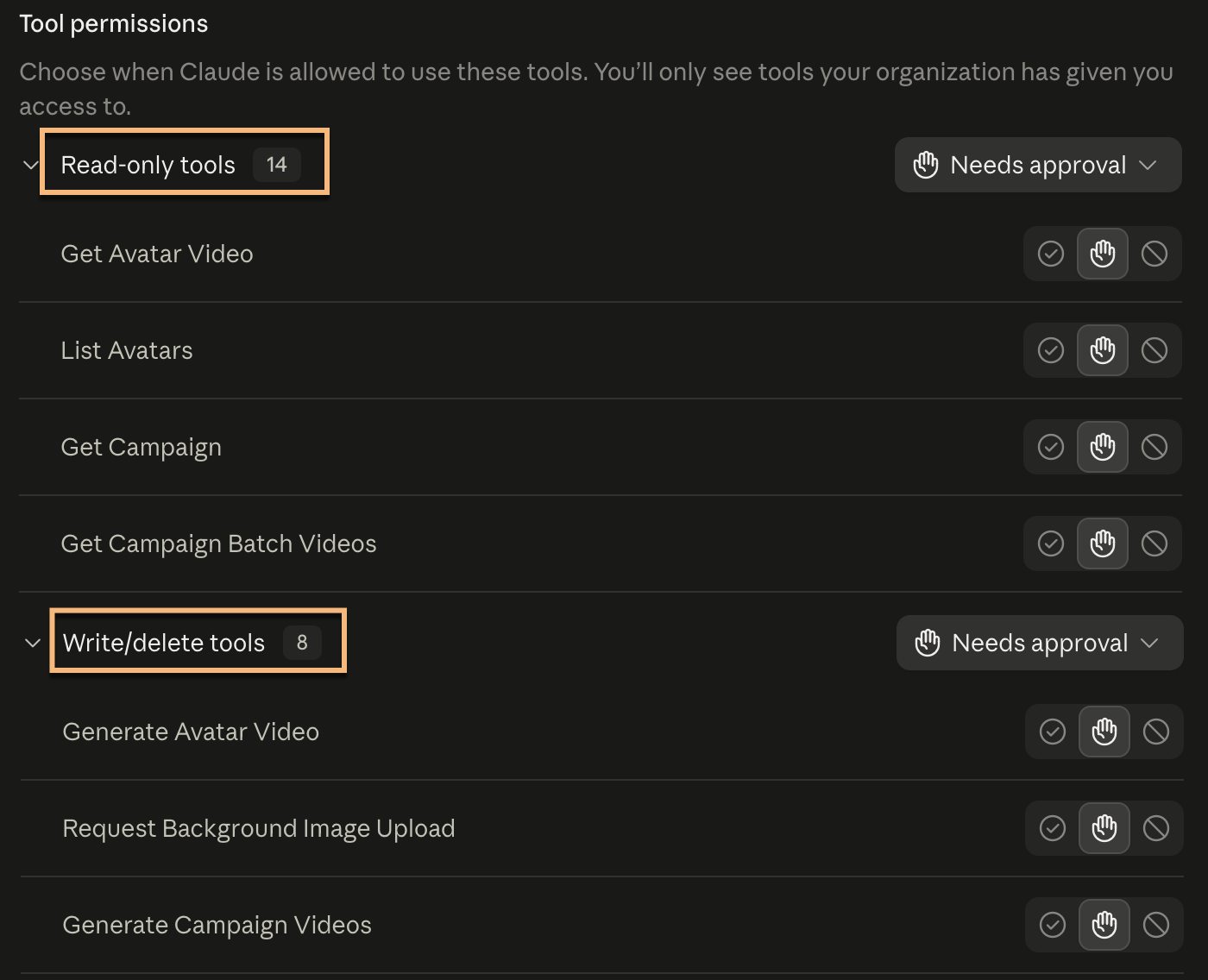
Task: Click the List Avatars label
Action: point(127,350)
